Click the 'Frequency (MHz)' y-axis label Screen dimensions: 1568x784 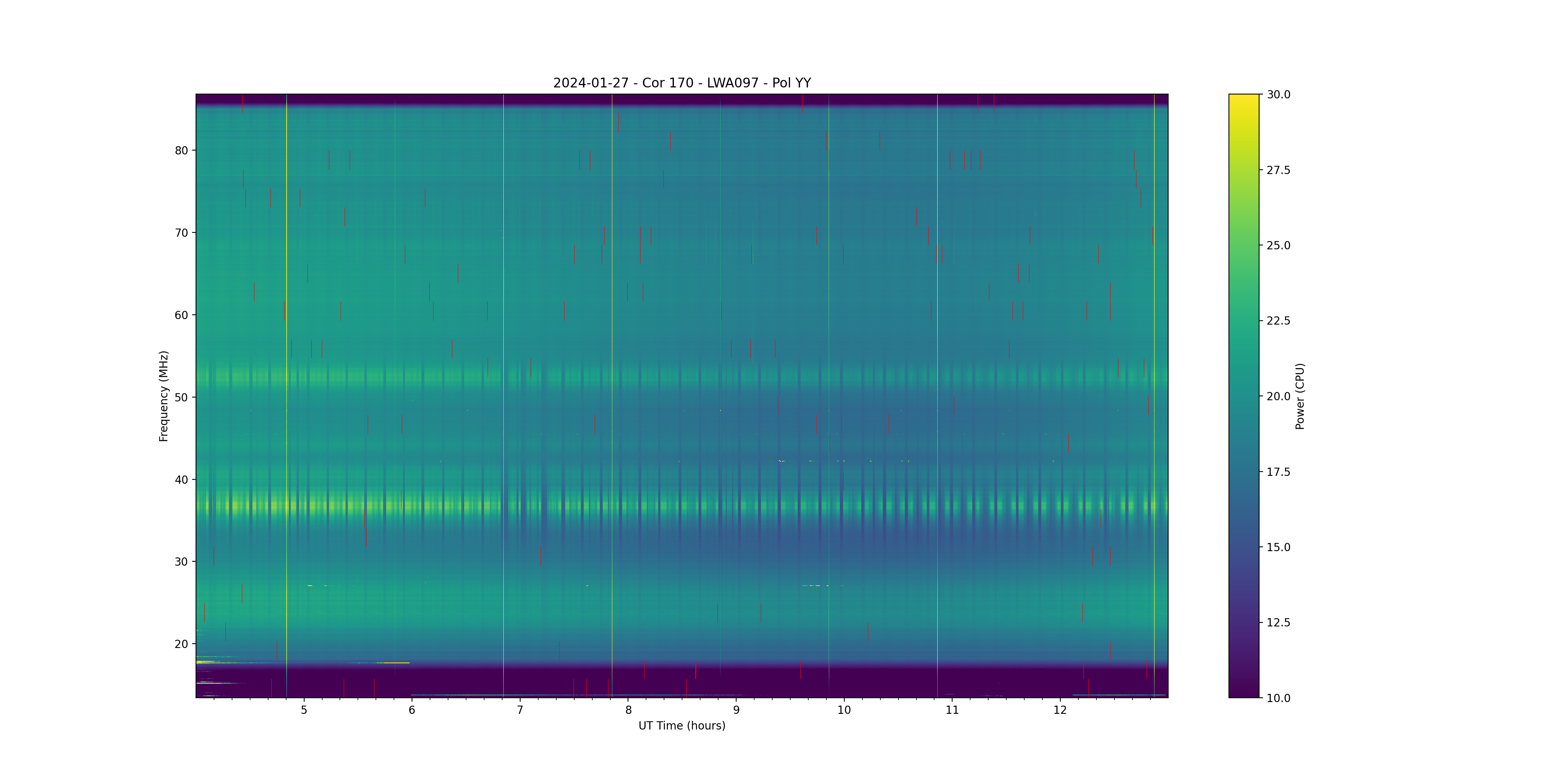pos(163,396)
